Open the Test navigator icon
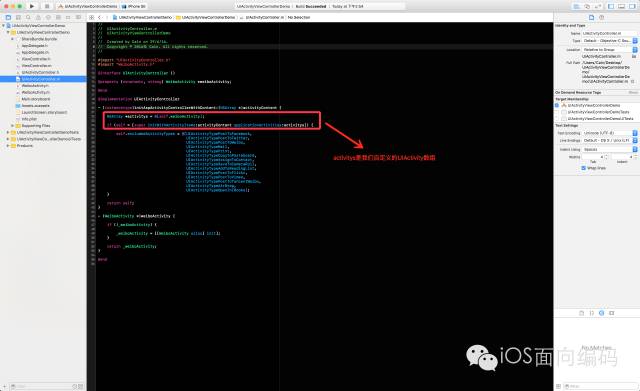This screenshot has height=391, width=640. tap(48, 18)
